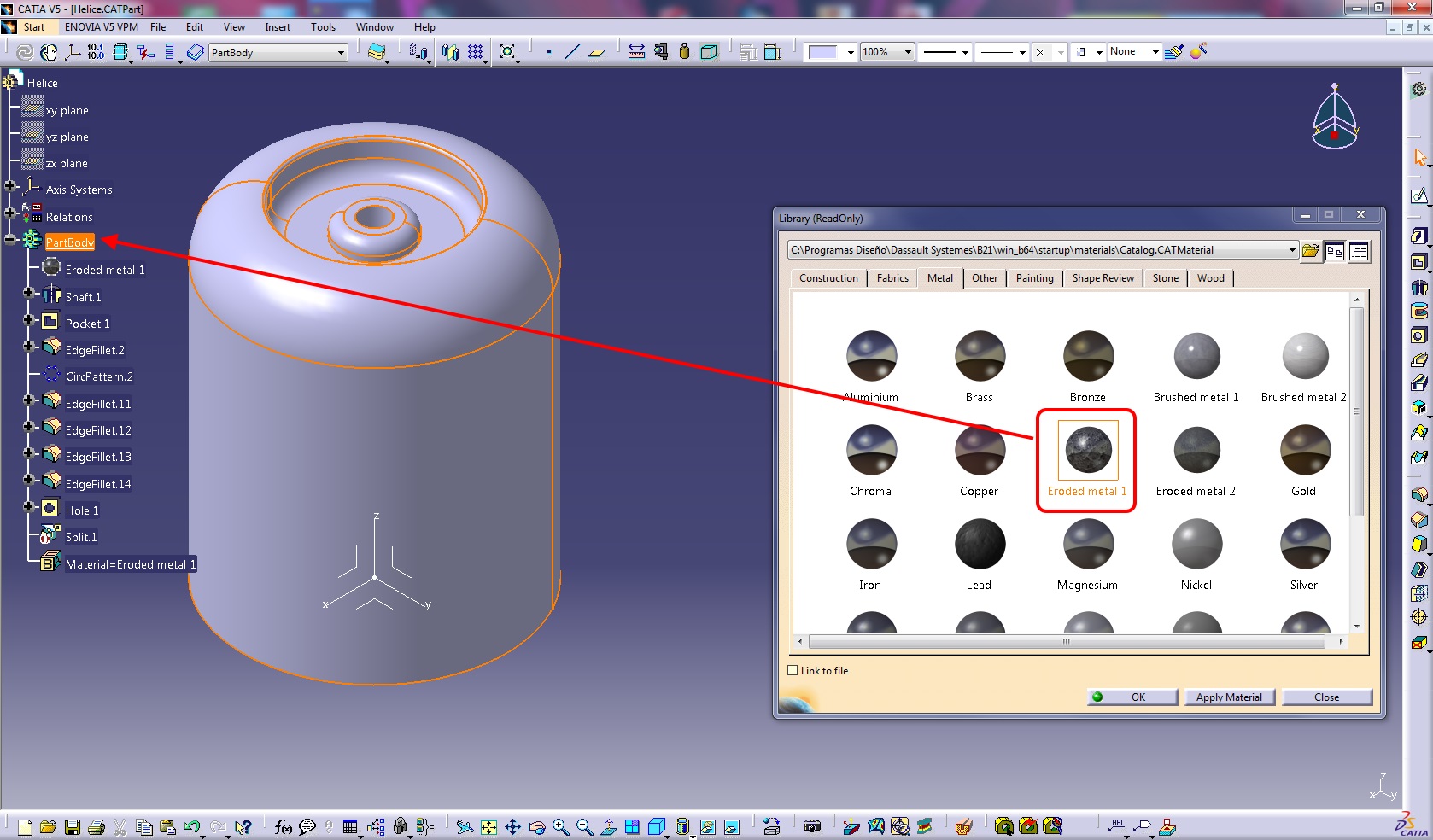
Task: Click the Axis System icon in top toolbar
Action: (73, 52)
